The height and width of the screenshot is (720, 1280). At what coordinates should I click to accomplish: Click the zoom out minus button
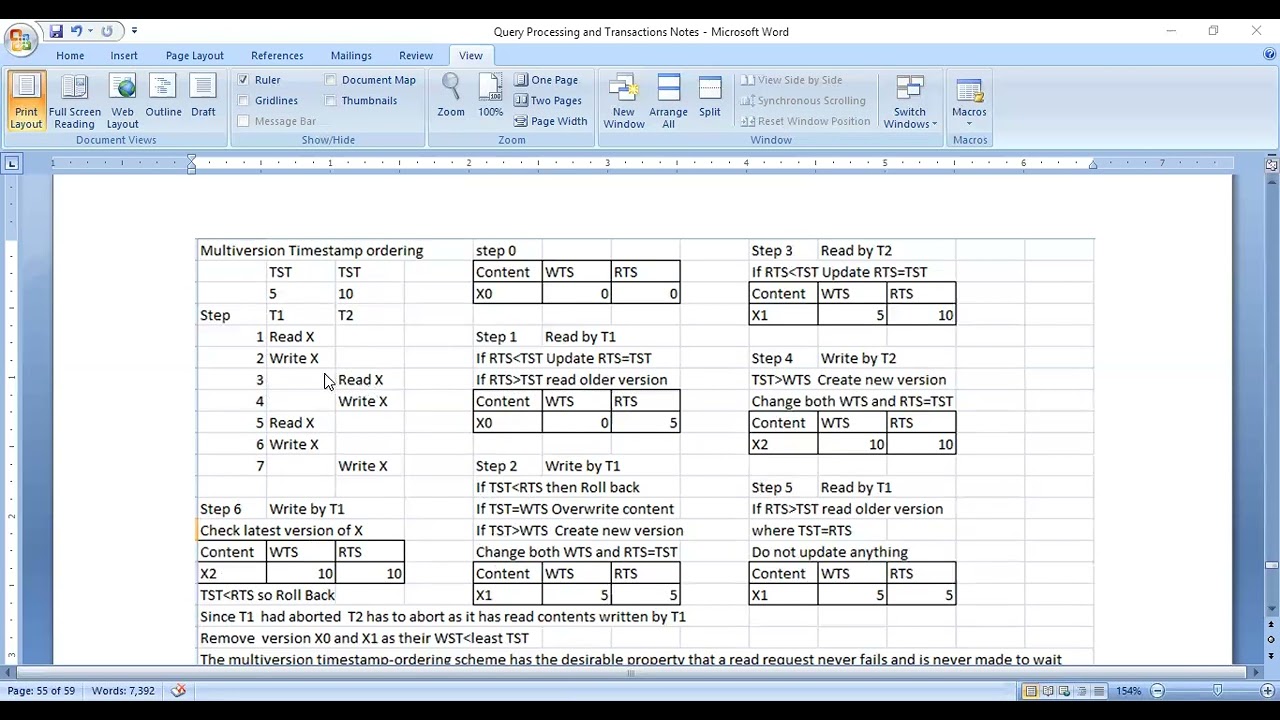pos(1157,691)
